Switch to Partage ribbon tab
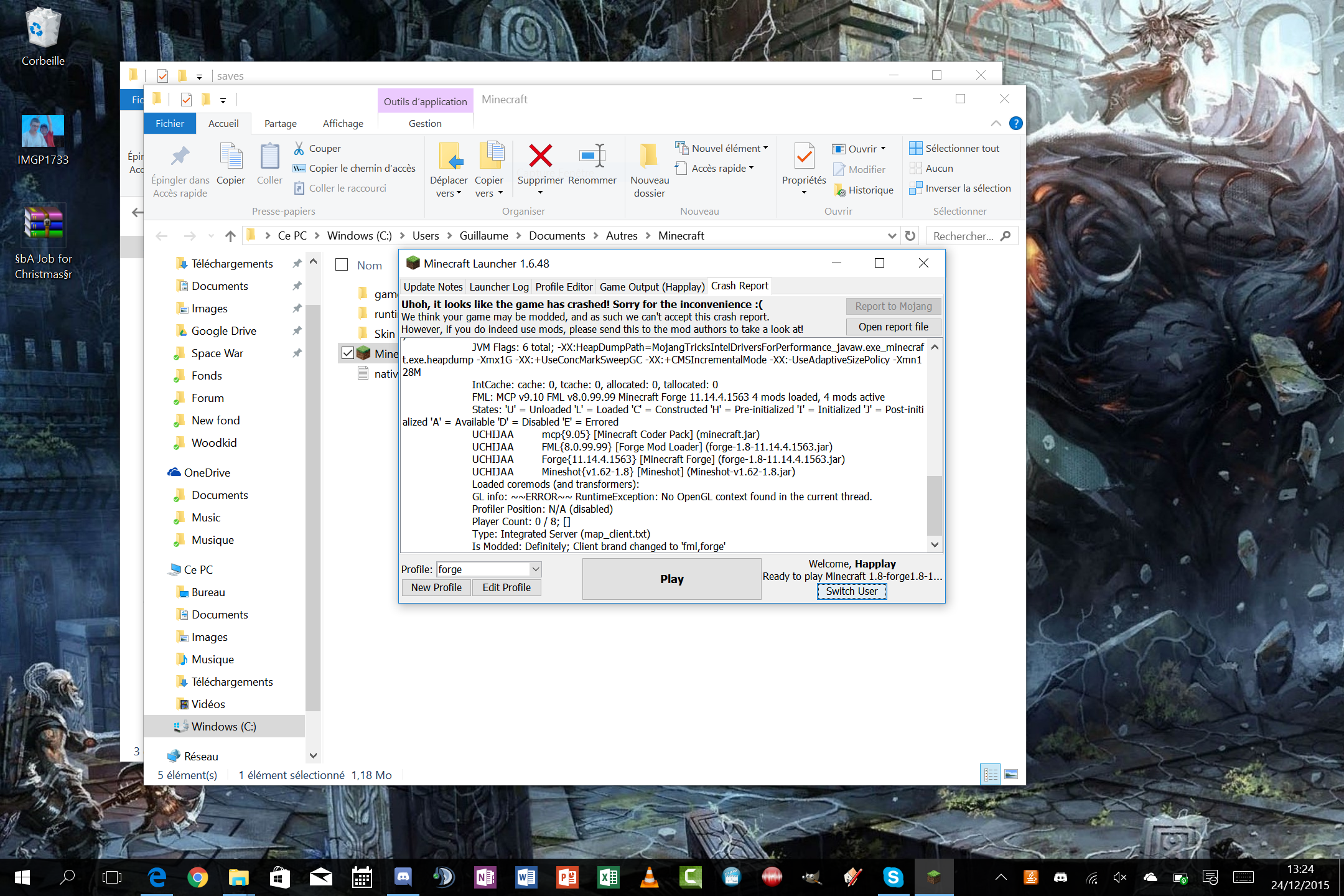This screenshot has height=896, width=1344. click(280, 123)
